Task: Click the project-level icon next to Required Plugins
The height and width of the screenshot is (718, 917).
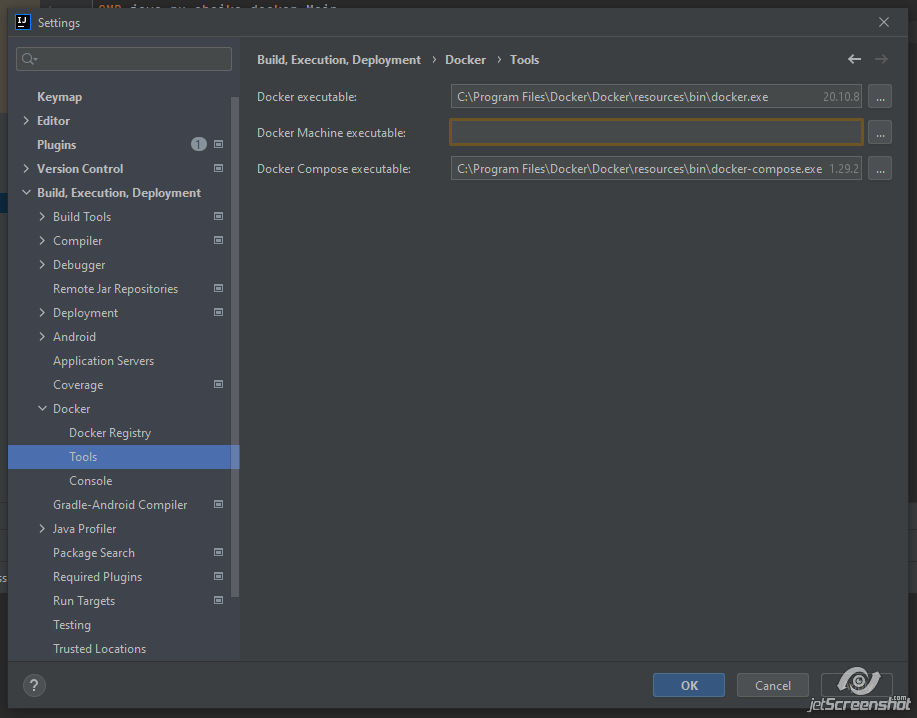Action: pos(218,576)
